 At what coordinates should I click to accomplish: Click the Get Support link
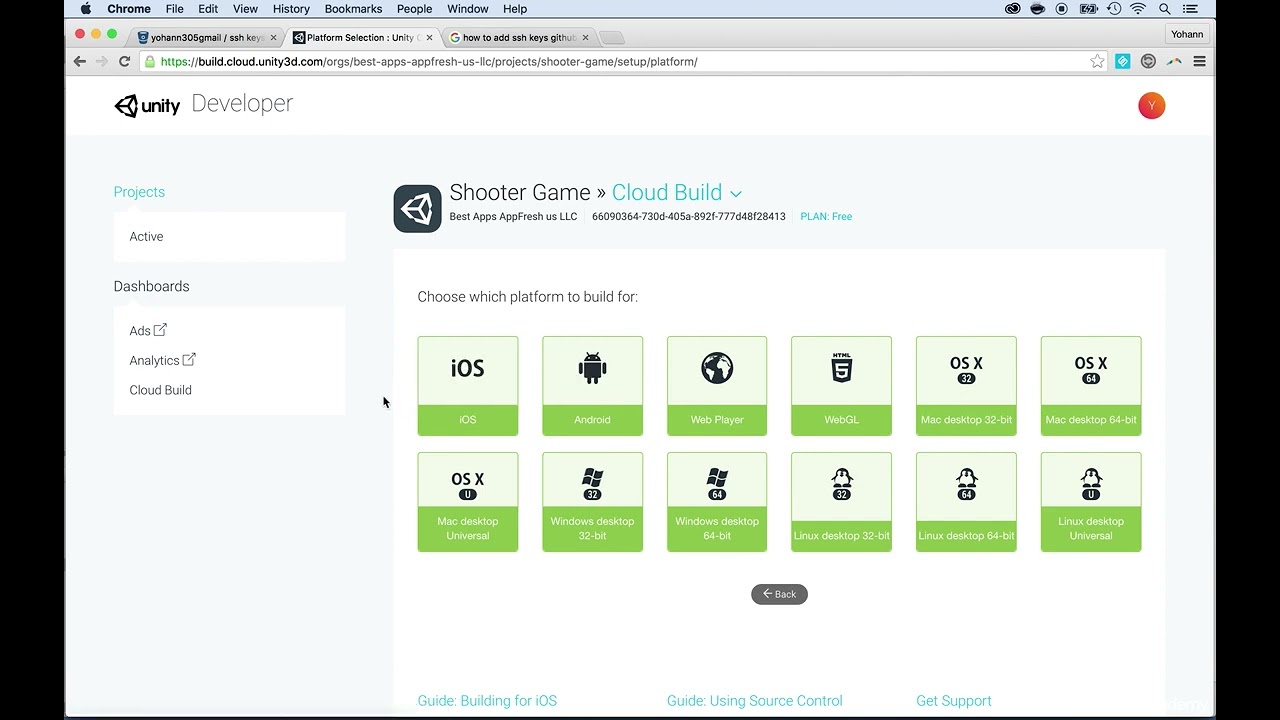pos(954,701)
